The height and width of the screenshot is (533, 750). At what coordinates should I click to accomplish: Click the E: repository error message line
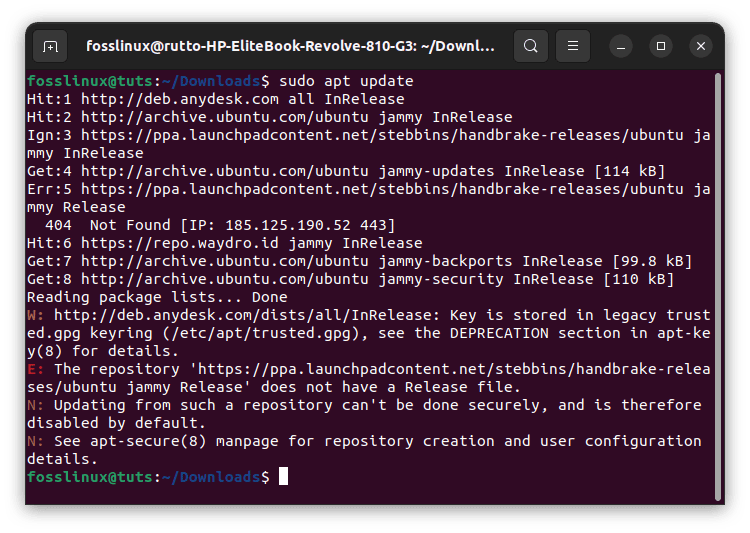pyautogui.click(x=369, y=378)
